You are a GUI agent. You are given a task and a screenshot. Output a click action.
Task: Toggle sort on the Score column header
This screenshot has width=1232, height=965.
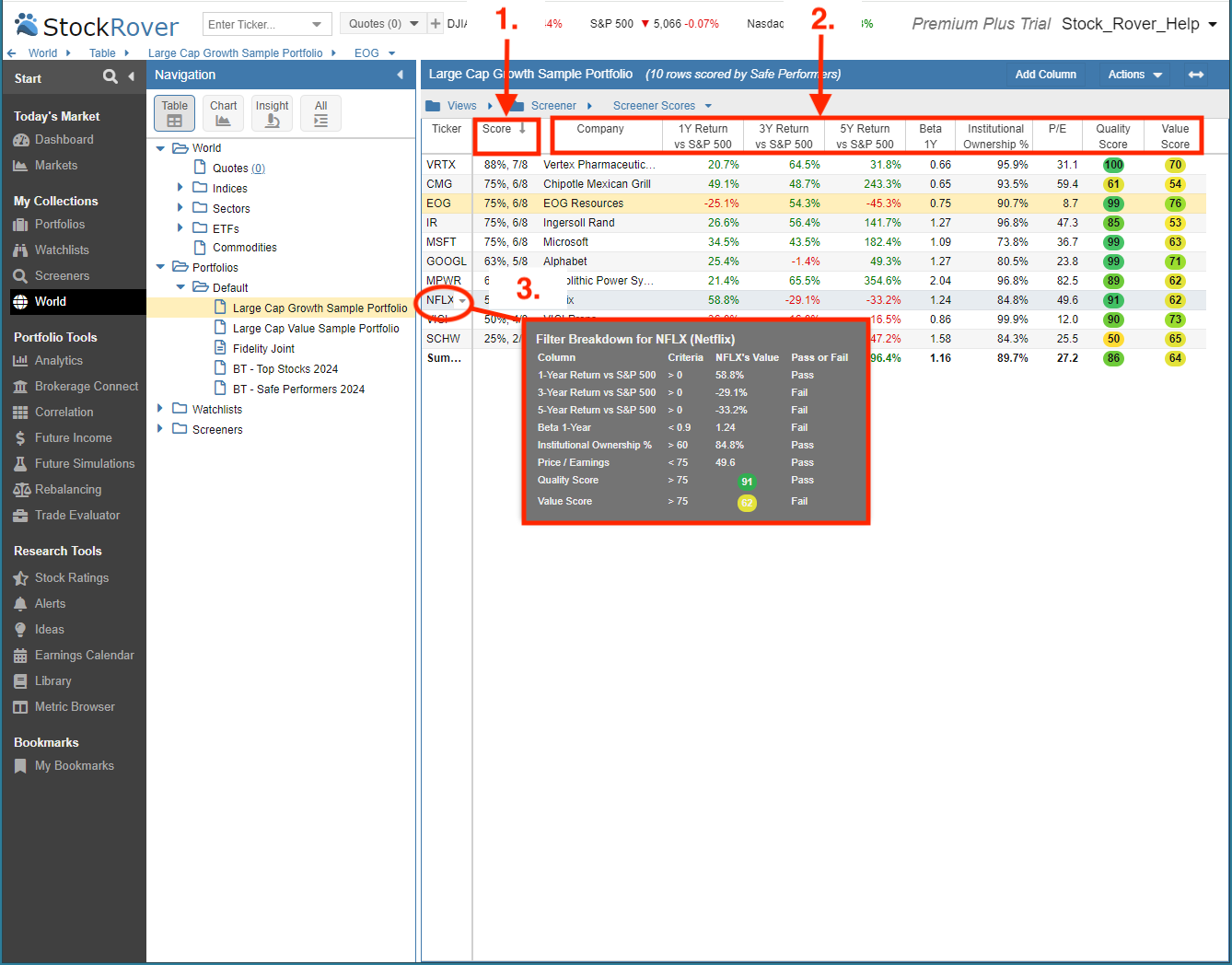(505, 130)
